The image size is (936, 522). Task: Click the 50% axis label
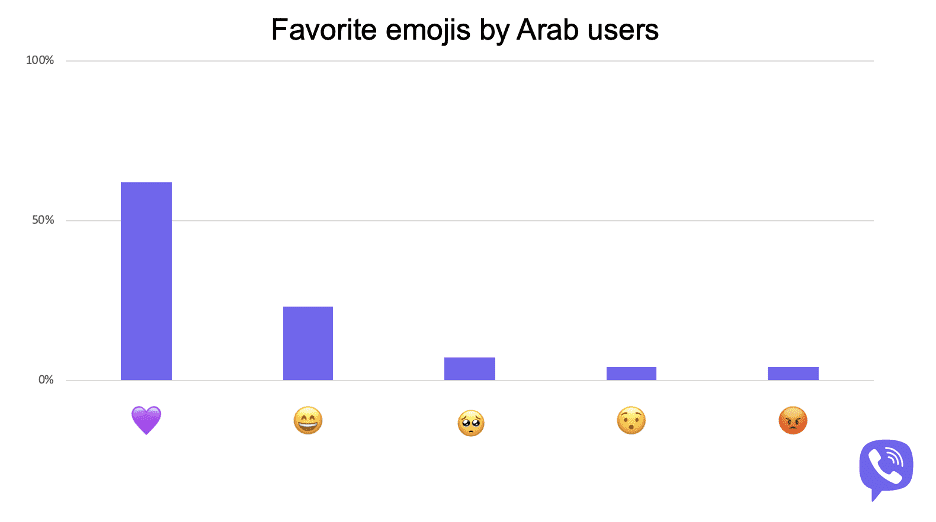click(43, 220)
